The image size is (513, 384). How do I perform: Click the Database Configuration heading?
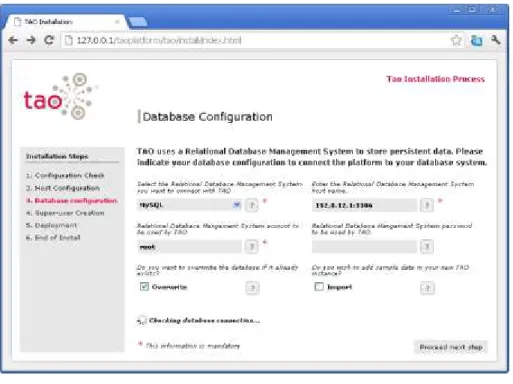click(207, 117)
